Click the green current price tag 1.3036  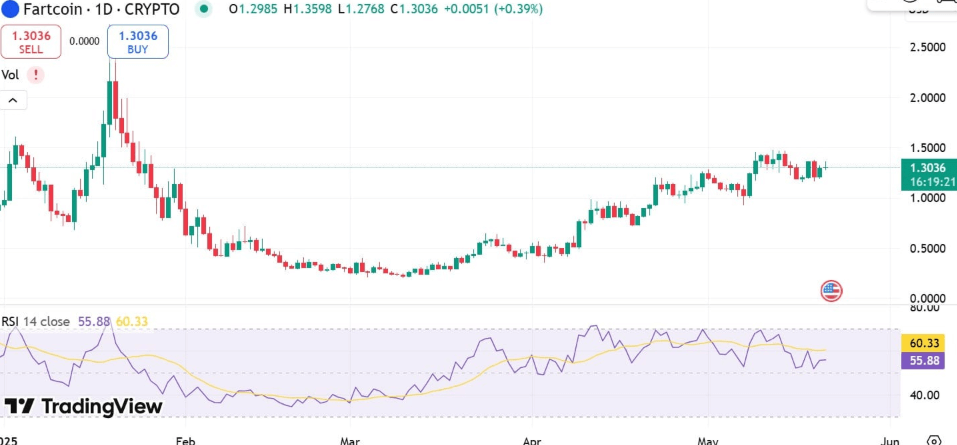928,175
